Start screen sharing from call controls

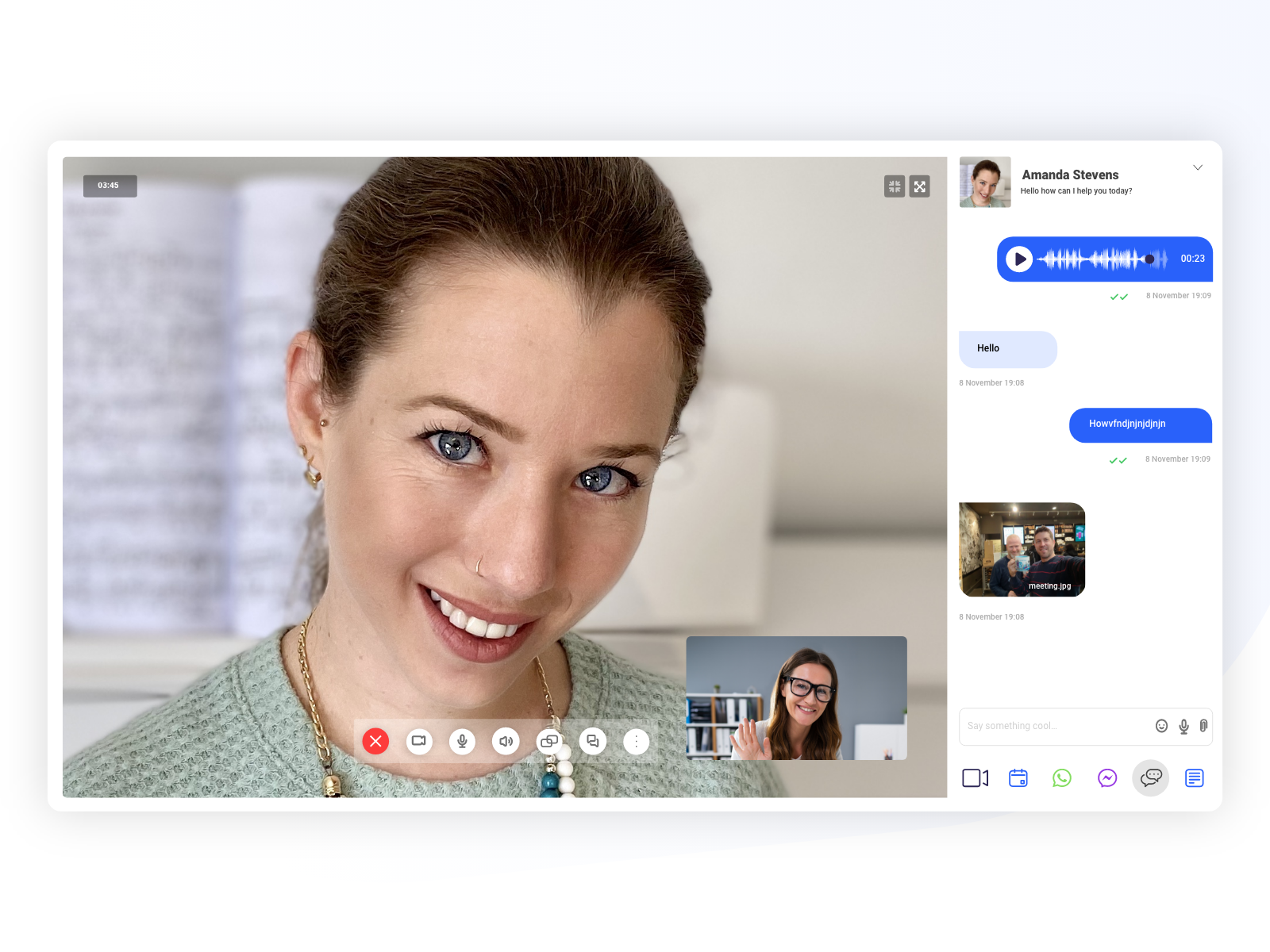tap(549, 741)
